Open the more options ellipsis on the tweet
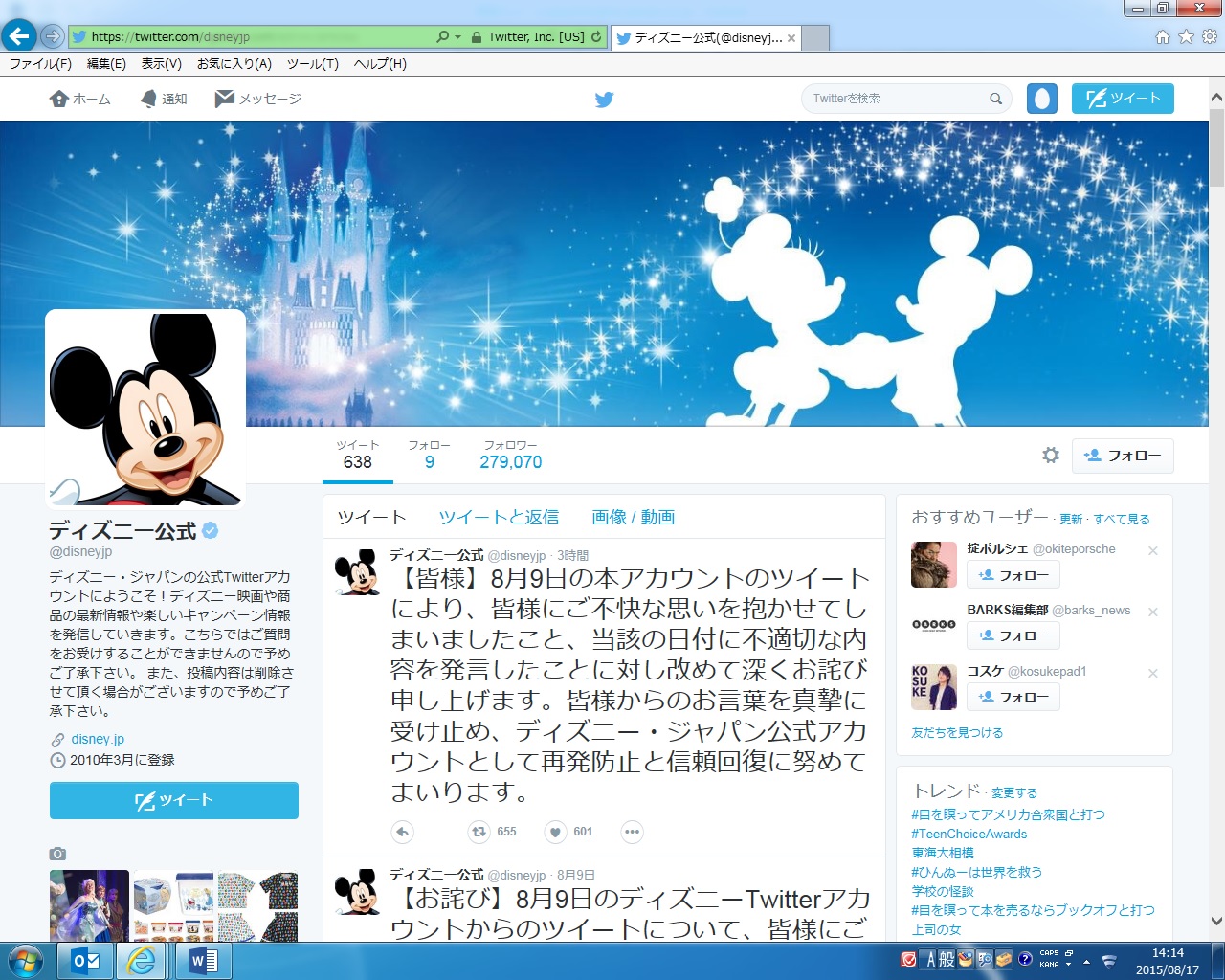 coord(632,832)
